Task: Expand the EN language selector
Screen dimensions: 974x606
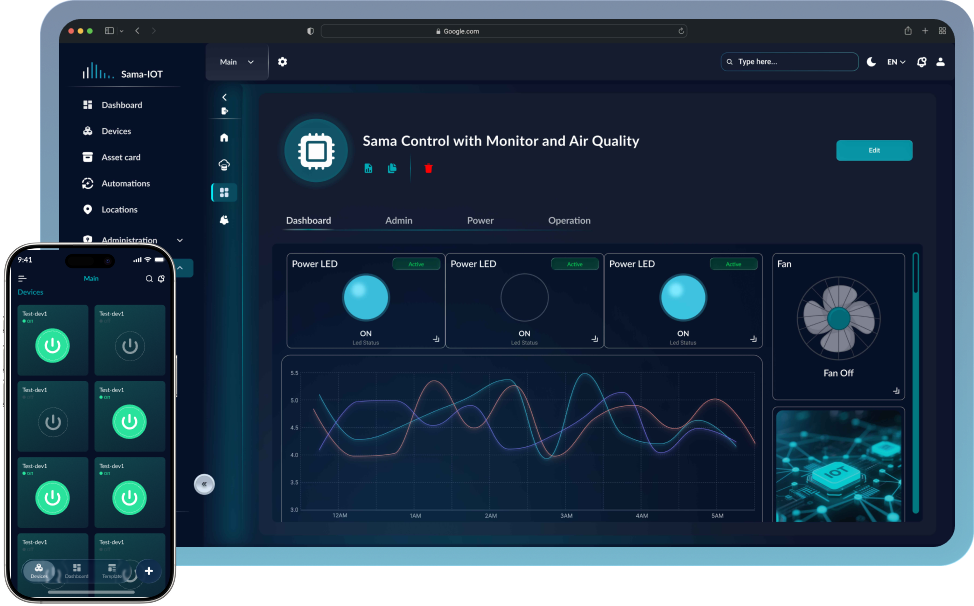Action: coord(894,61)
